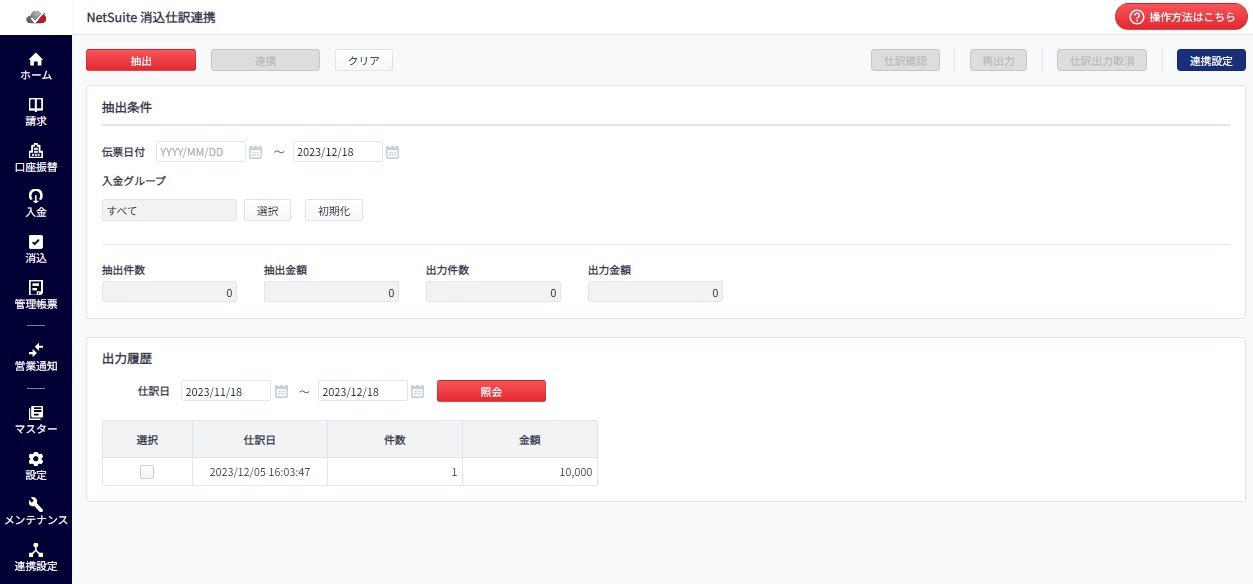Open メンテナンス sidebar menu
This screenshot has width=1253, height=584.
tap(36, 512)
